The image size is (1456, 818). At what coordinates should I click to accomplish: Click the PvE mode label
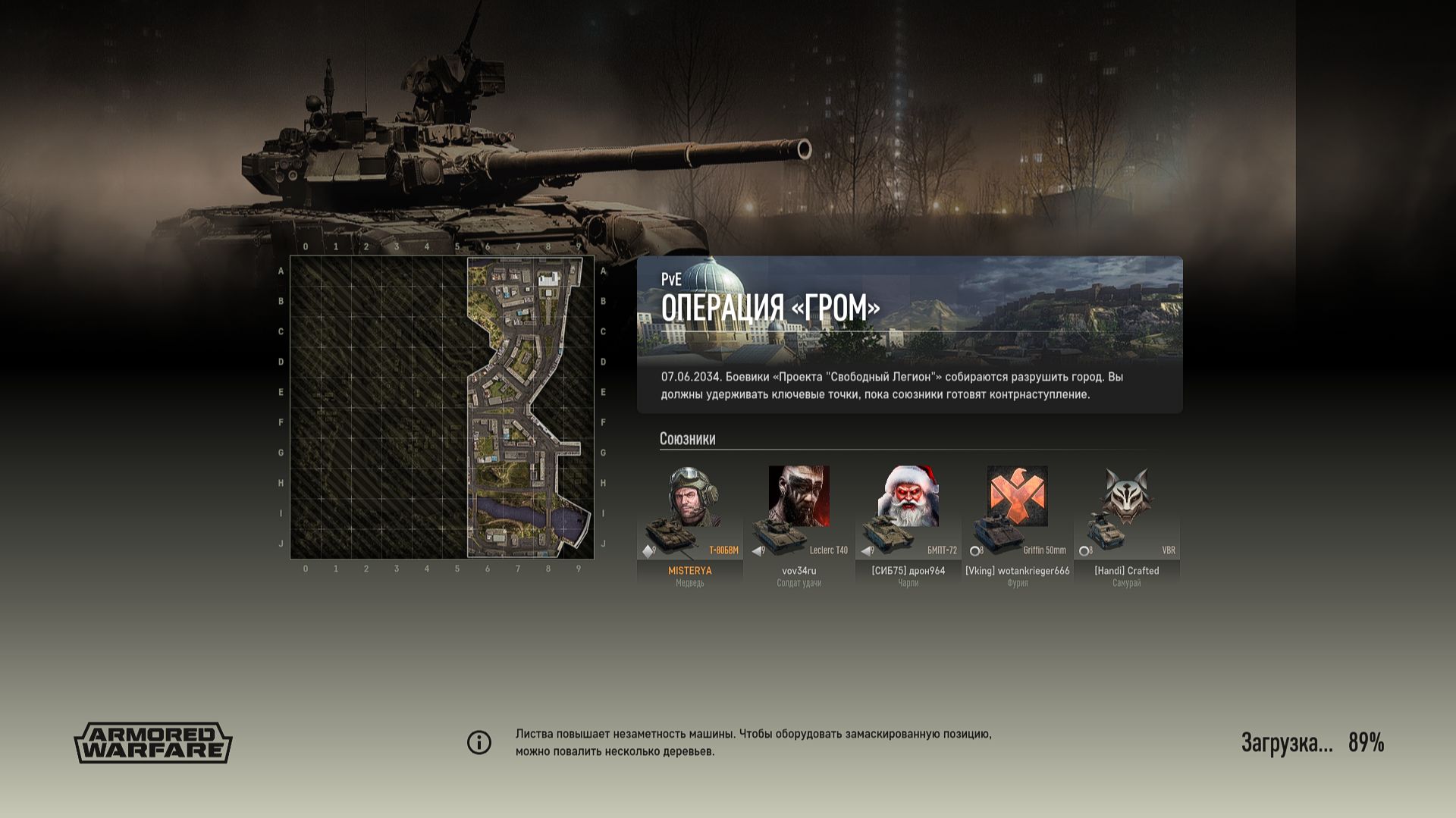671,279
